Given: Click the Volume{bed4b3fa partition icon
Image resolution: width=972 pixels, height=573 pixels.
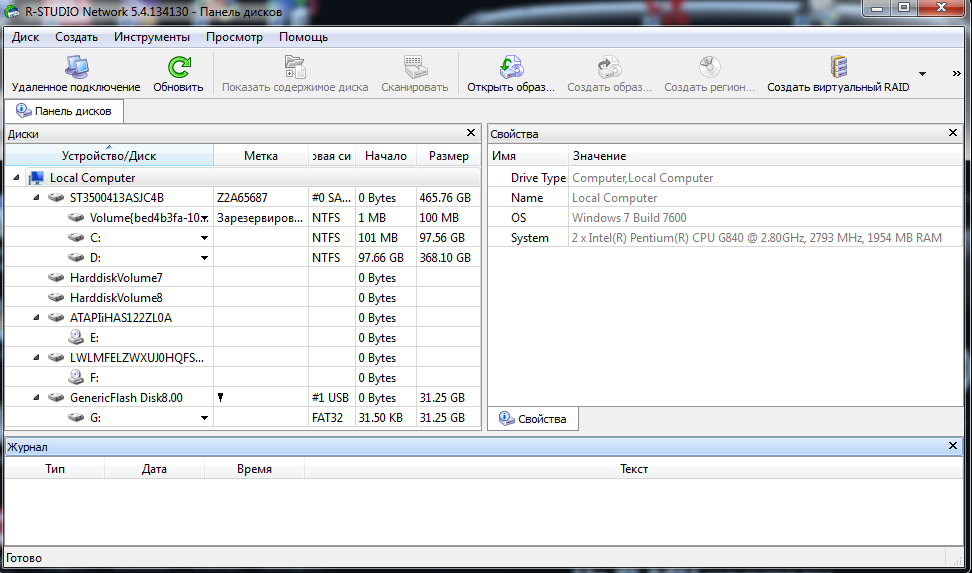Looking at the screenshot, I should pyautogui.click(x=76, y=218).
